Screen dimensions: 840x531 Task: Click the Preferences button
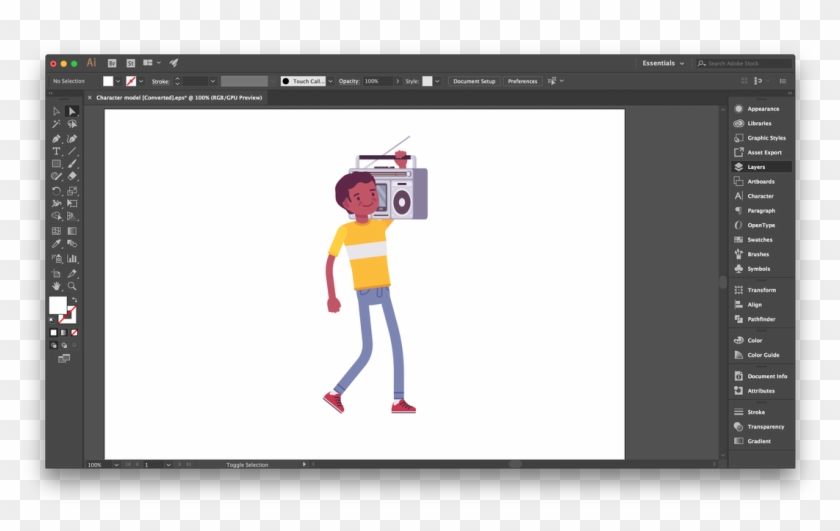click(x=522, y=81)
